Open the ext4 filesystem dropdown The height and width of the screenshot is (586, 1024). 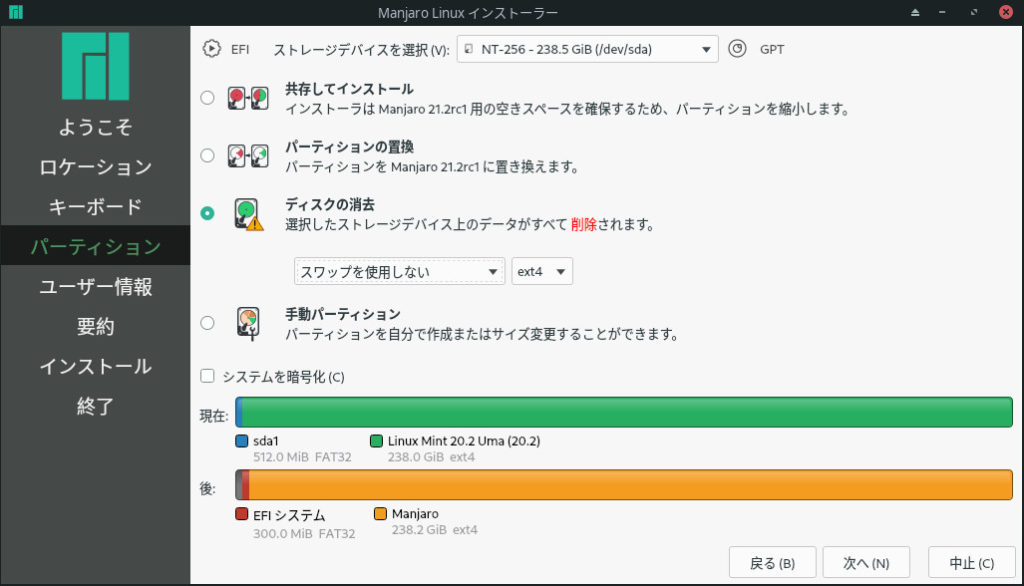point(542,271)
